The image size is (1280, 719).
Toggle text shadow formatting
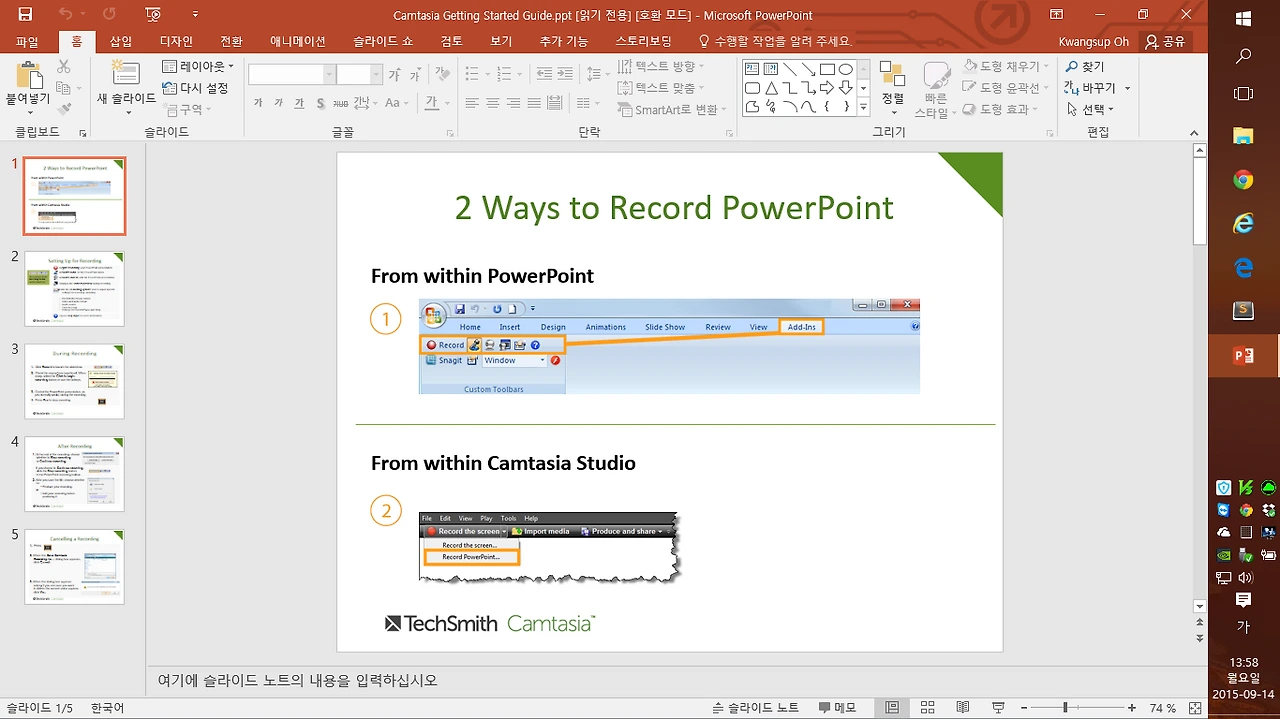(x=320, y=103)
